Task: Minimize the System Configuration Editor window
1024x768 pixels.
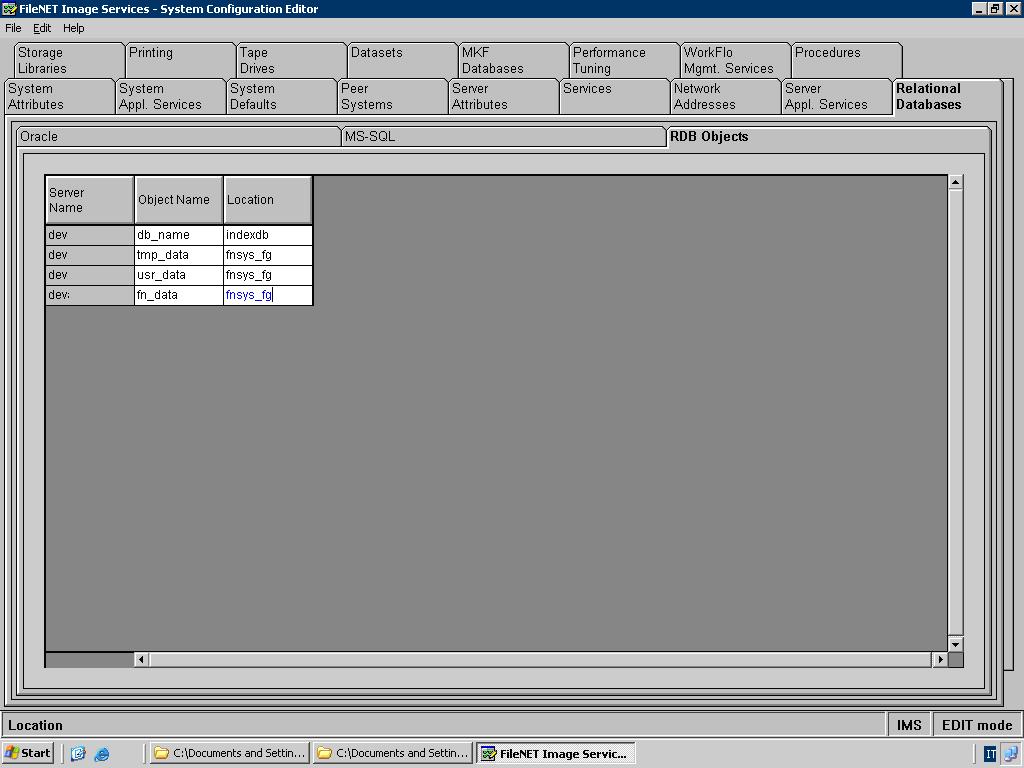Action: click(x=978, y=8)
